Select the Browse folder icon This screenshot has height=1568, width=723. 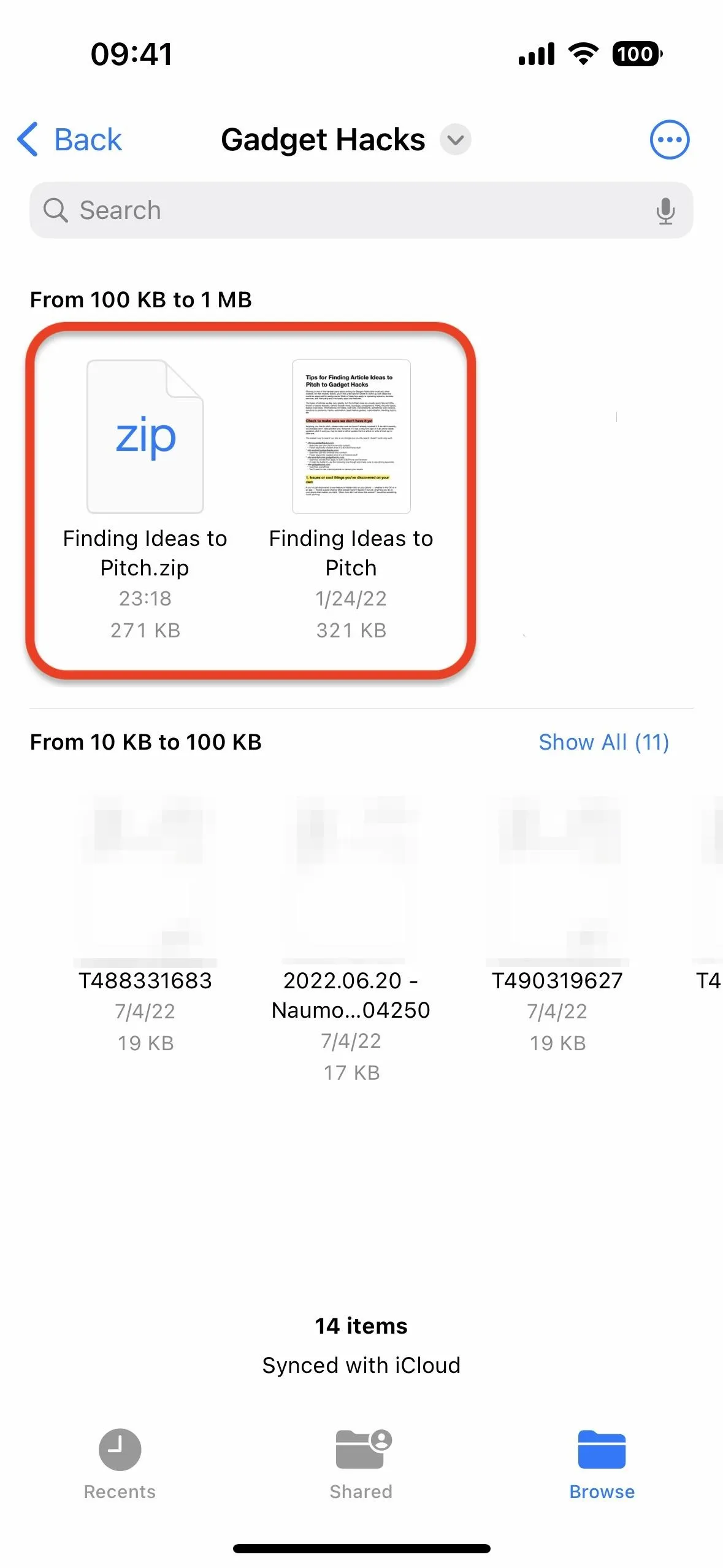pyautogui.click(x=602, y=1450)
